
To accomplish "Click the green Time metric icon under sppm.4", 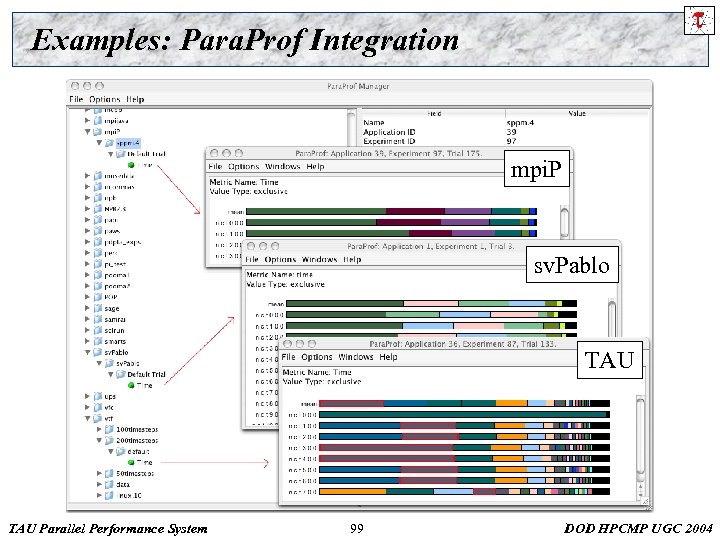I will [131, 165].
